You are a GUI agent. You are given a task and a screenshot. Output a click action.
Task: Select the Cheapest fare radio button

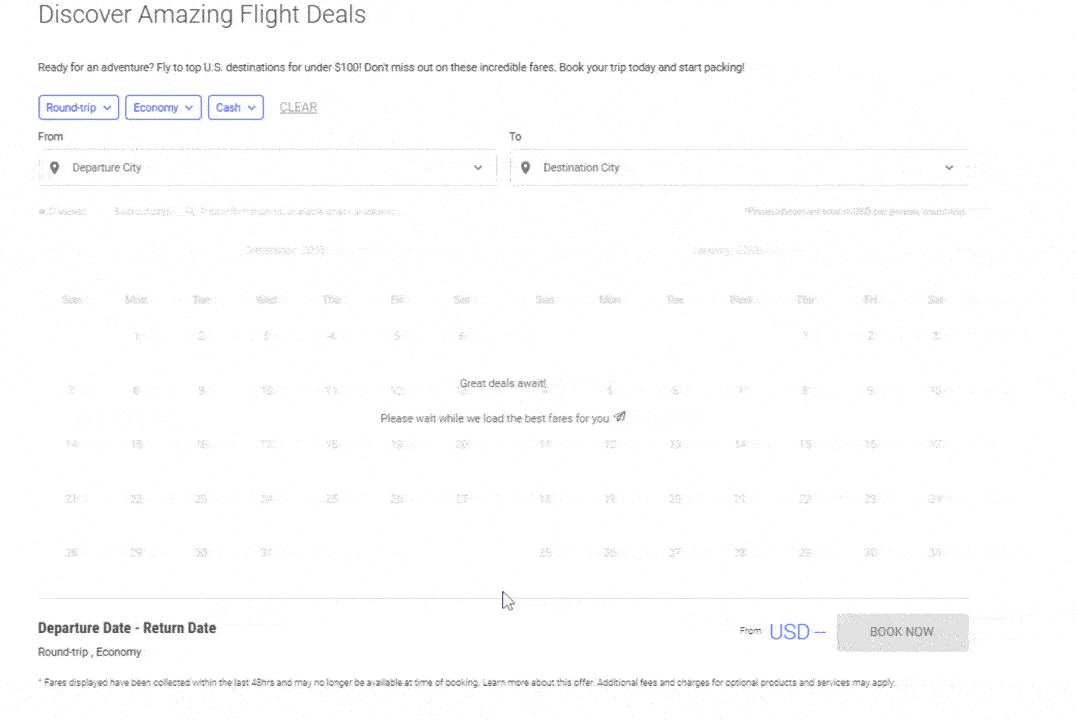(x=41, y=211)
